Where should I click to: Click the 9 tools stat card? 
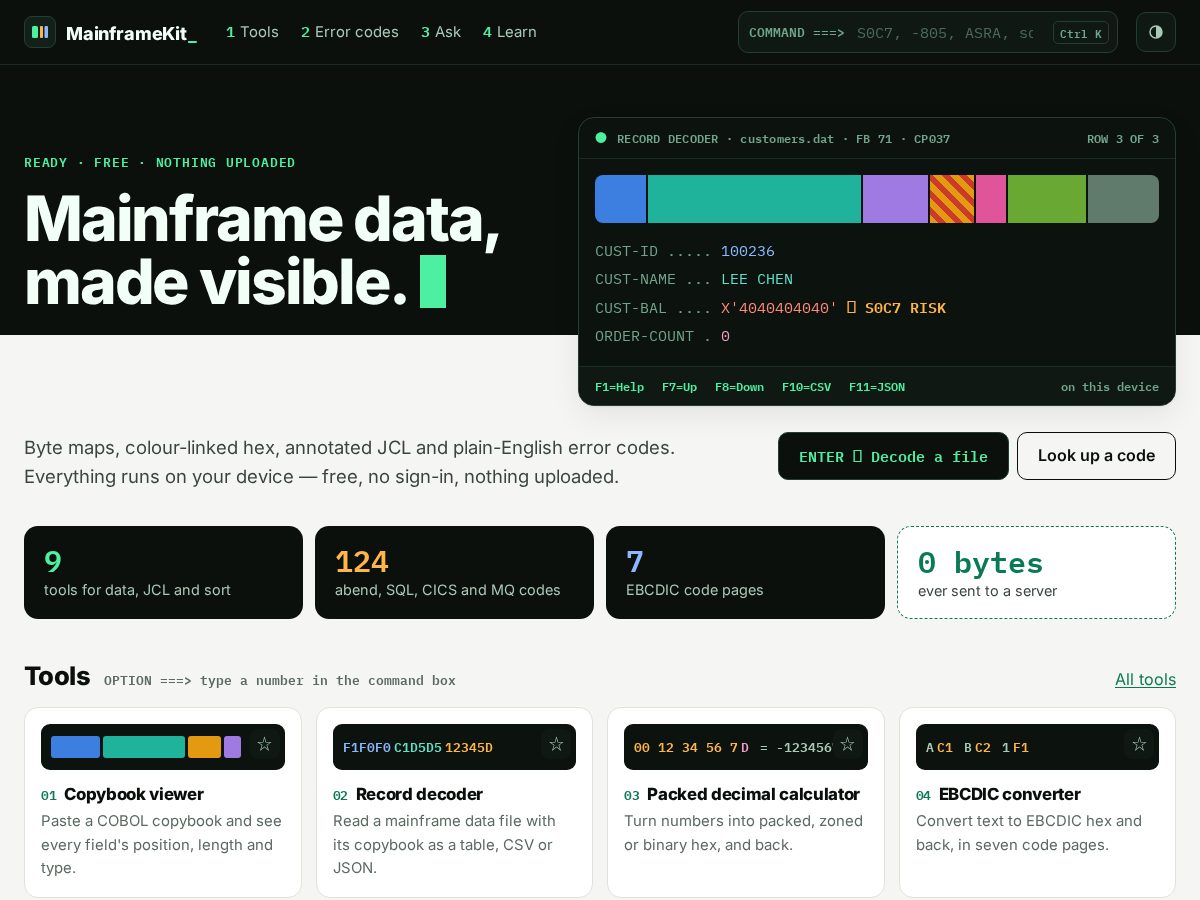tap(163, 572)
